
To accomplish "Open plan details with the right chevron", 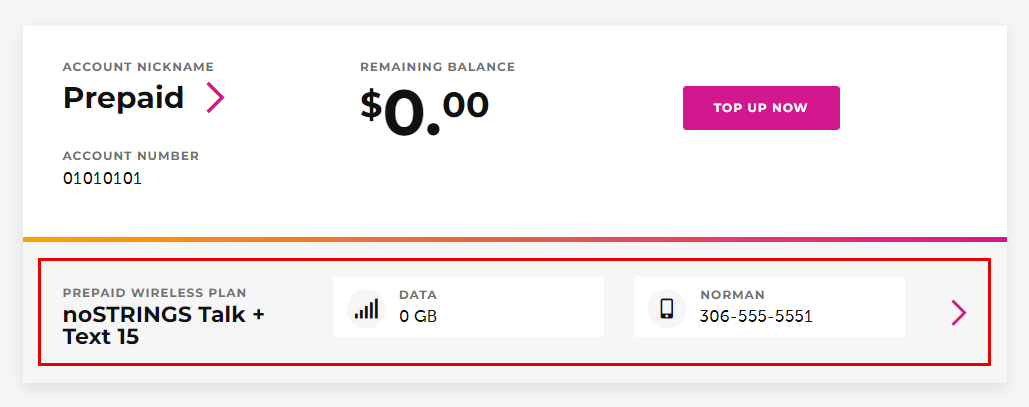I will 958,313.
